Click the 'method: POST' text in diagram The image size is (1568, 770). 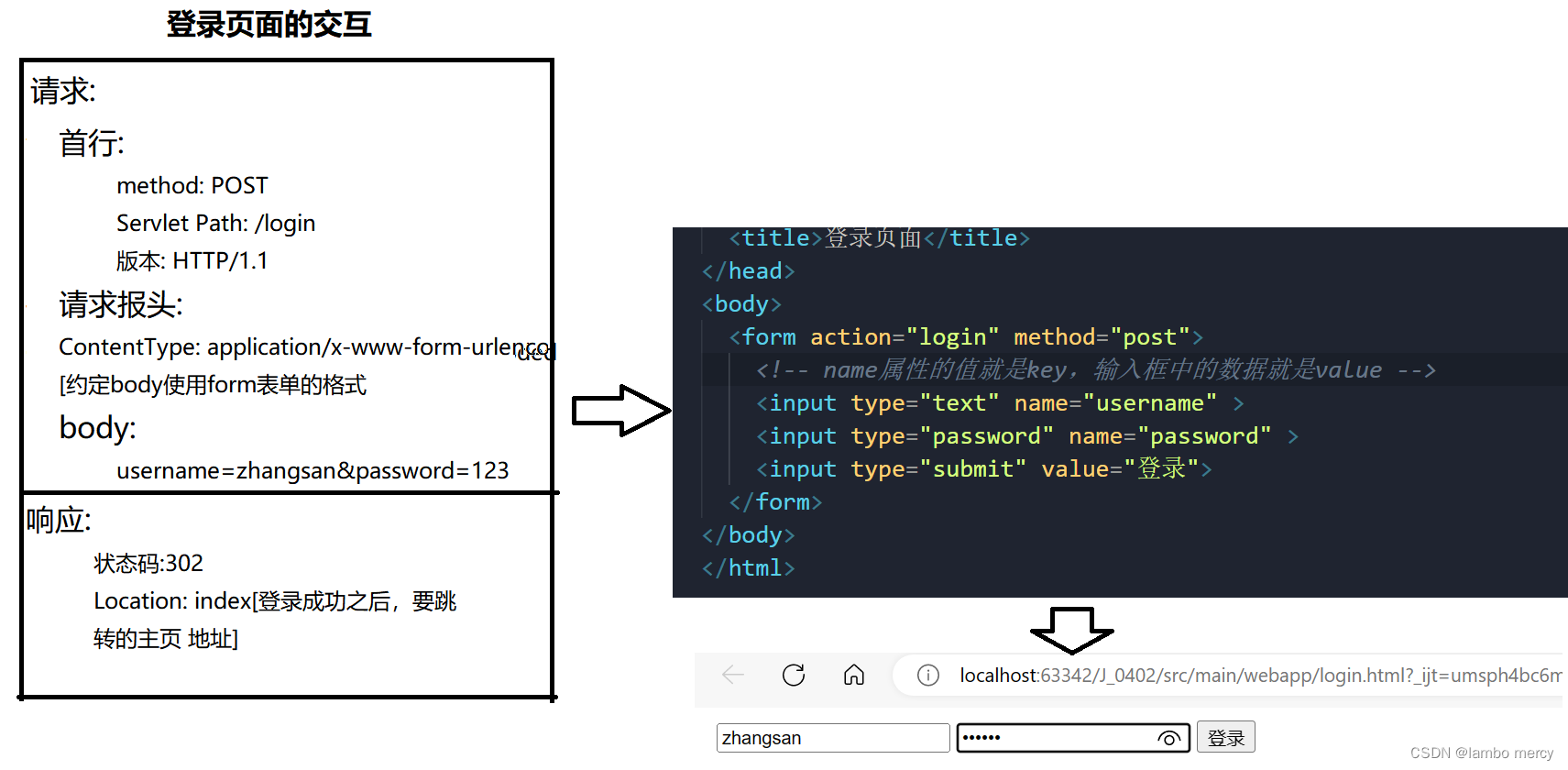click(x=192, y=186)
